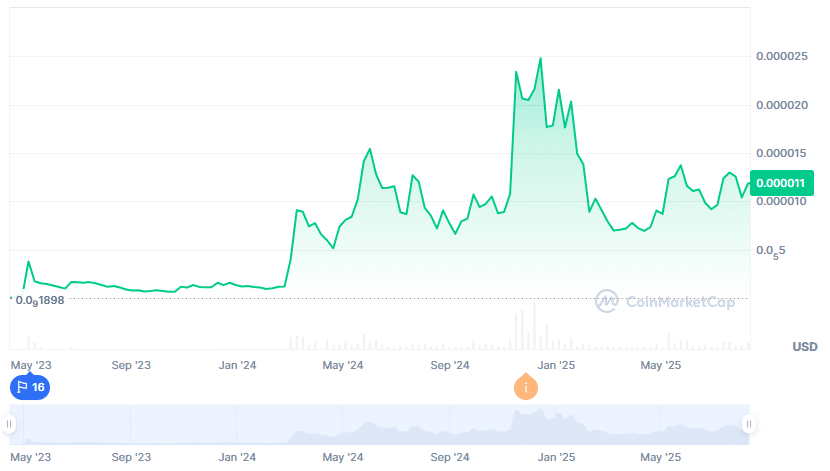Image resolution: width=830 pixels, height=471 pixels.
Task: Select the left range handle of the navigator
Action: click(x=10, y=425)
